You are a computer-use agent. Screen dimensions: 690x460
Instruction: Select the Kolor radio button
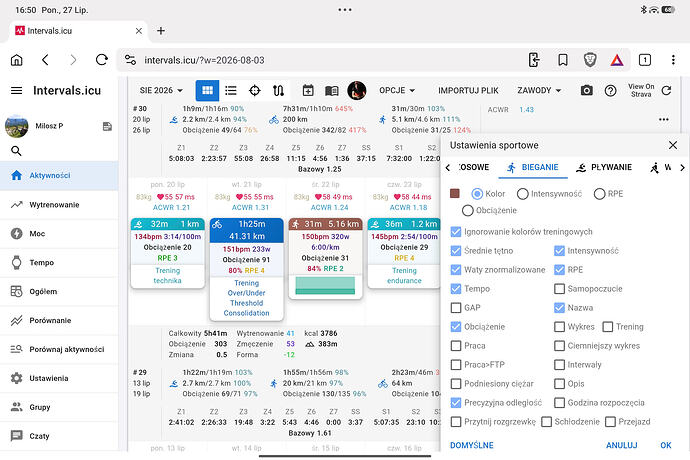(x=477, y=194)
